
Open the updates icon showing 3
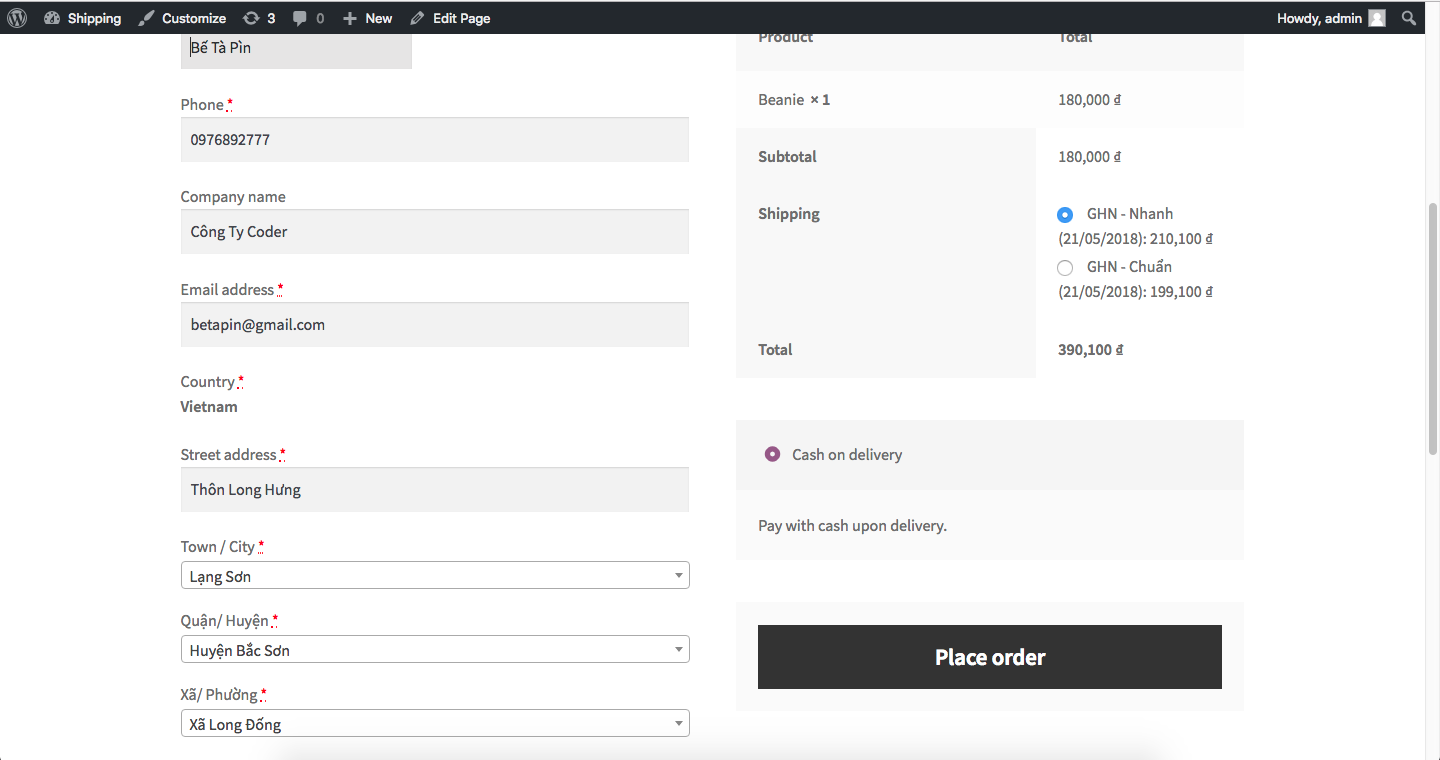click(251, 18)
